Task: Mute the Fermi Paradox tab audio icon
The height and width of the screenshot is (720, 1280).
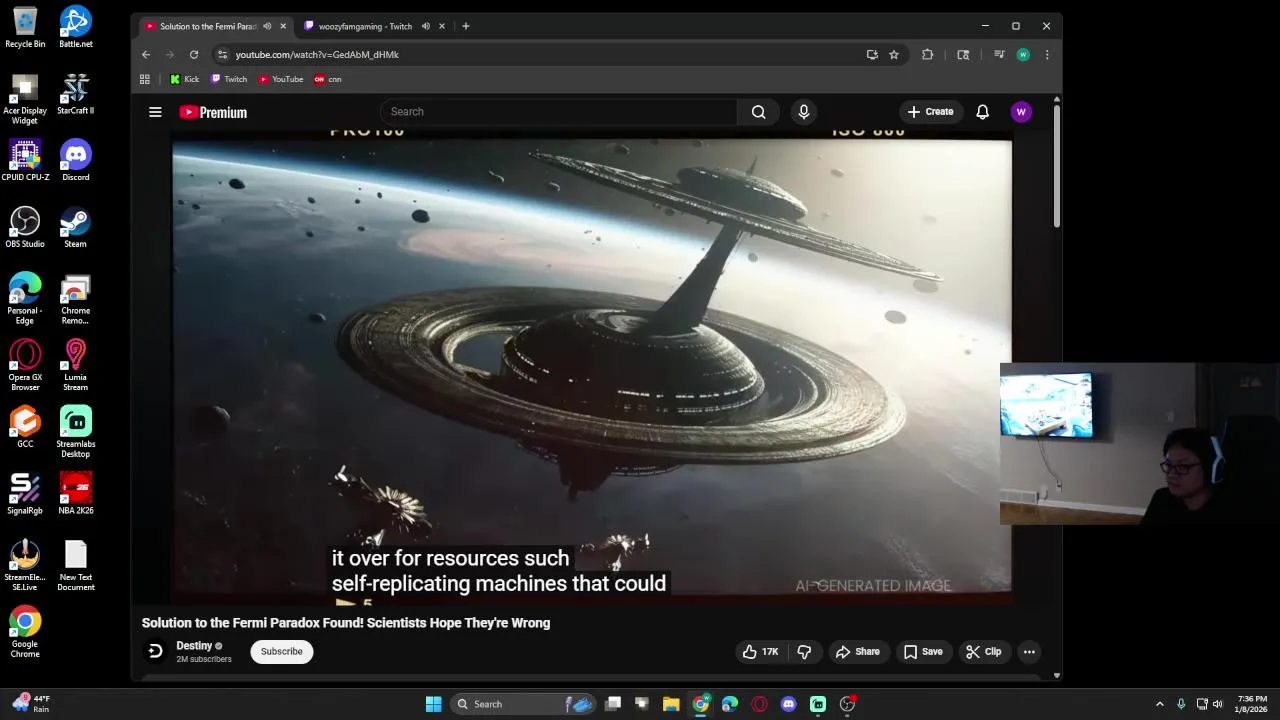Action: click(267, 26)
